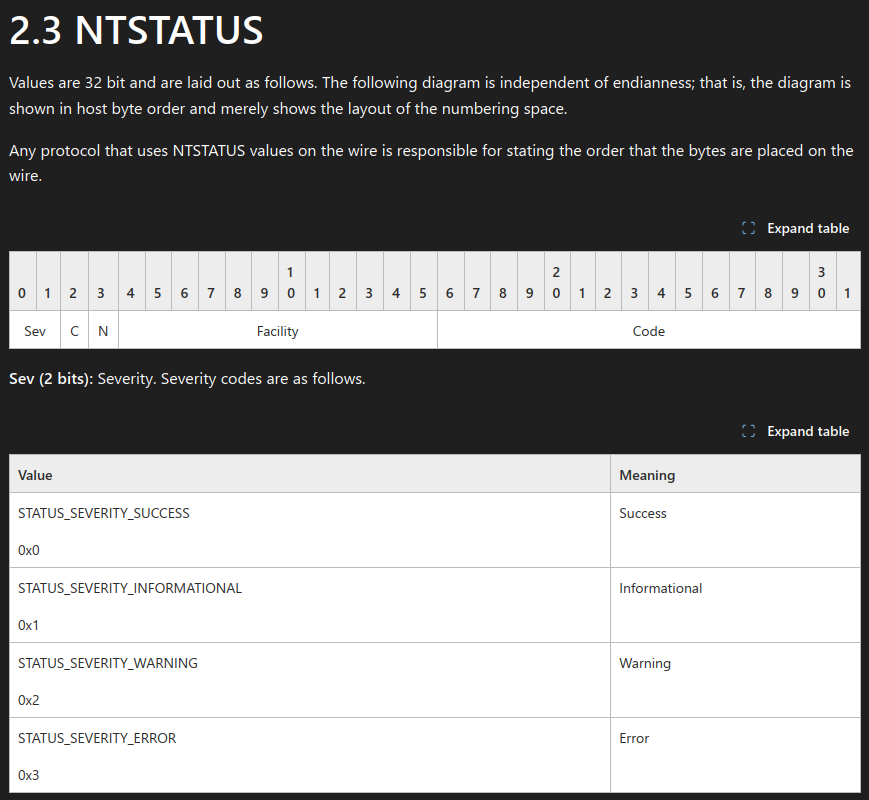Select STATUS_SEVERITY_SUCCESS text

pos(104,513)
